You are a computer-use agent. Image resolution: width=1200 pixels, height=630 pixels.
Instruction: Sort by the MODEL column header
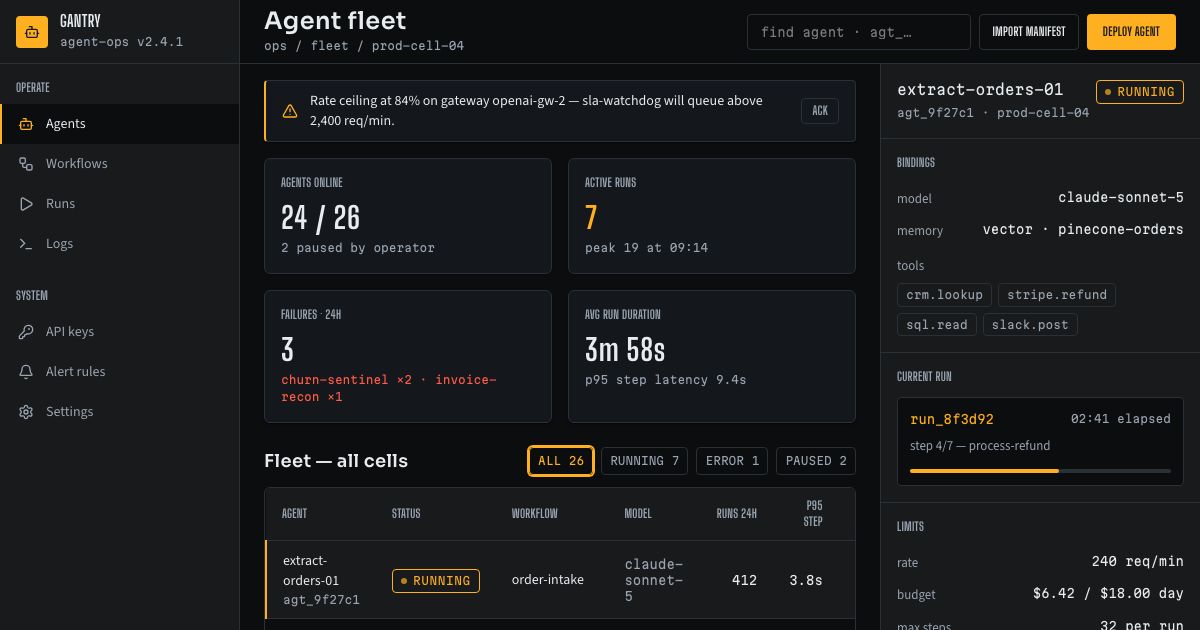(x=638, y=514)
